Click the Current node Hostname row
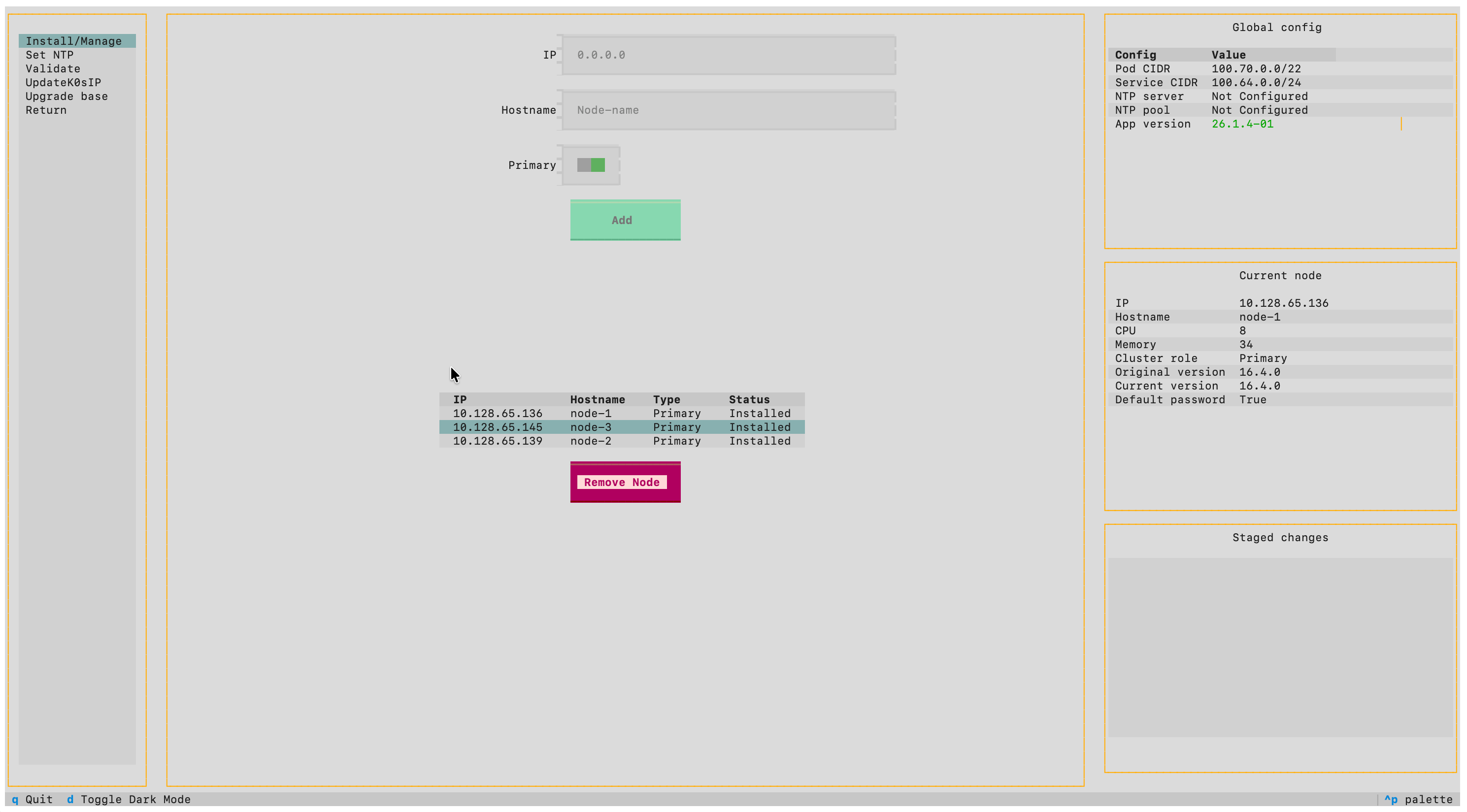 pyautogui.click(x=1280, y=317)
